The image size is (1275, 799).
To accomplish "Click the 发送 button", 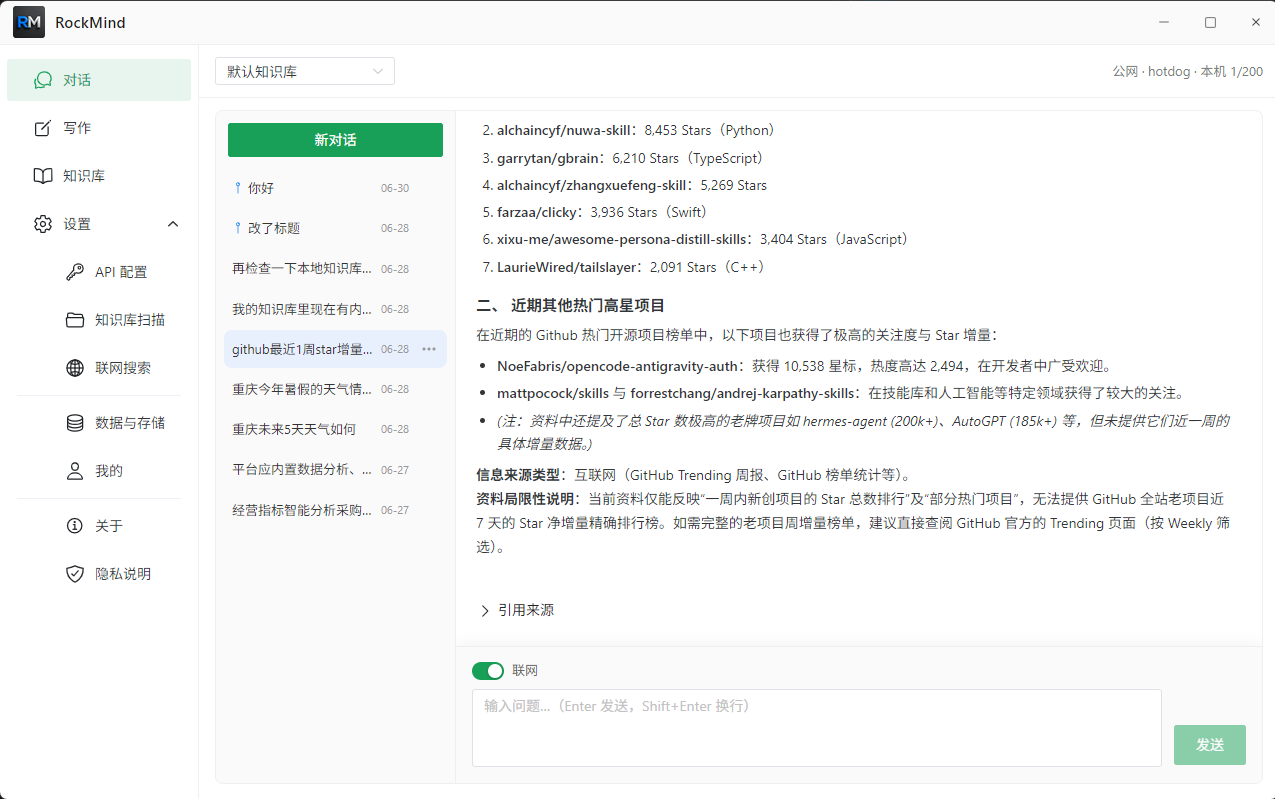I will click(1210, 745).
